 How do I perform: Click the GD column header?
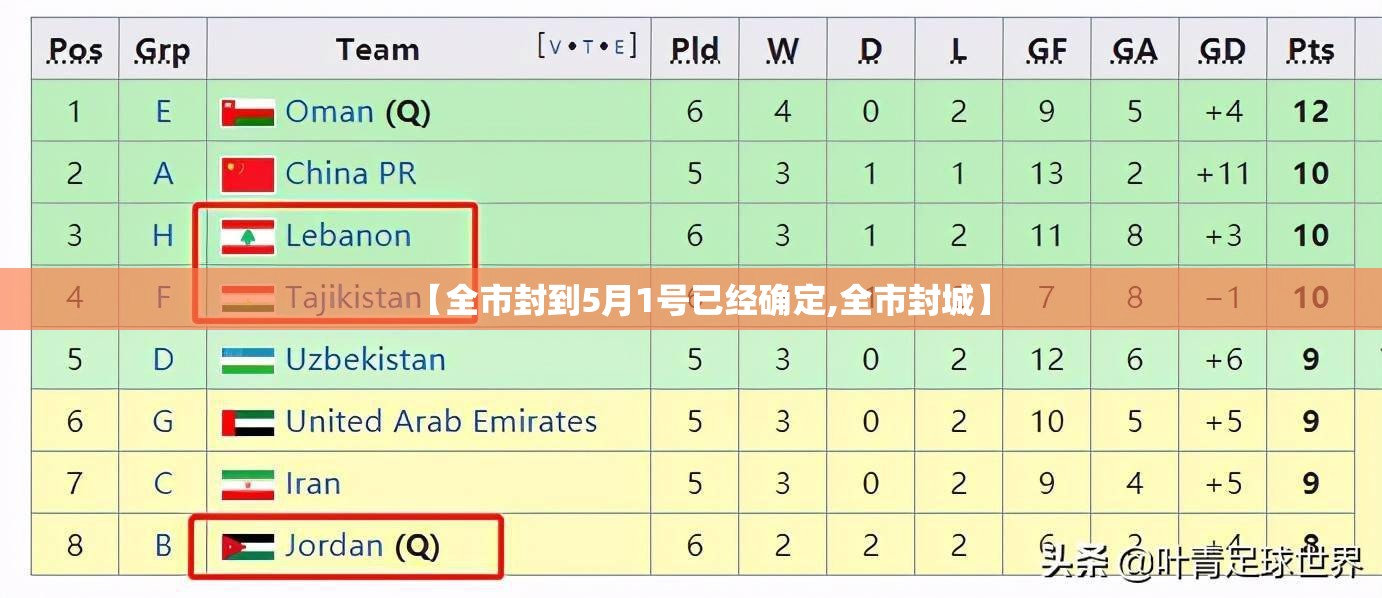[1222, 49]
